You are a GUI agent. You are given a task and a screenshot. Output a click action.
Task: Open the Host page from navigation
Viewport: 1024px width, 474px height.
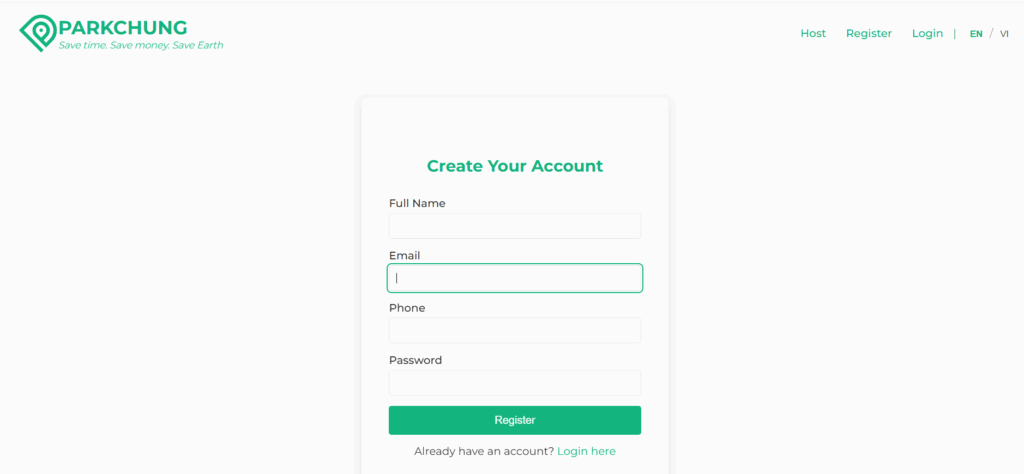(x=813, y=33)
